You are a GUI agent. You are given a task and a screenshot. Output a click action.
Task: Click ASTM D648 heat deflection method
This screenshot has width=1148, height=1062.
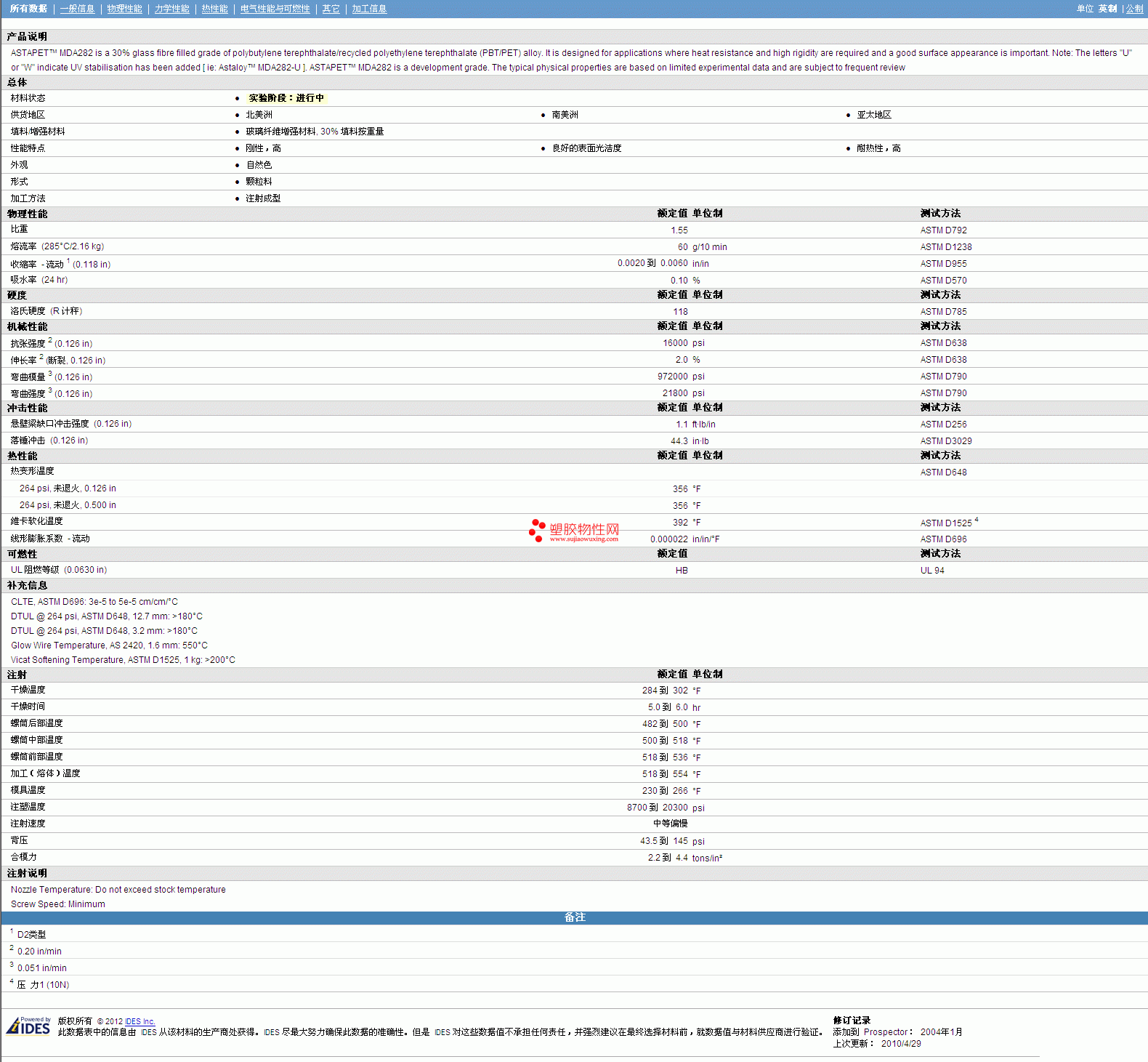tap(943, 472)
